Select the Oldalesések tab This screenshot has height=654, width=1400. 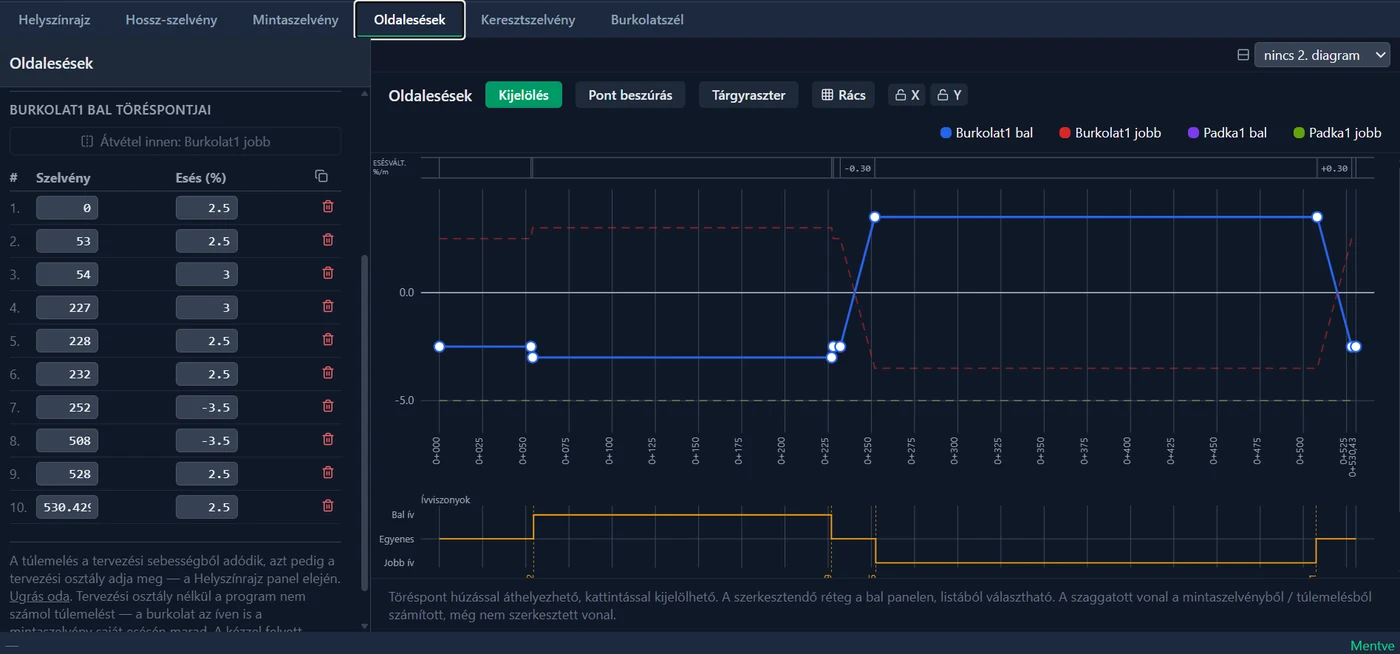[x=410, y=20]
